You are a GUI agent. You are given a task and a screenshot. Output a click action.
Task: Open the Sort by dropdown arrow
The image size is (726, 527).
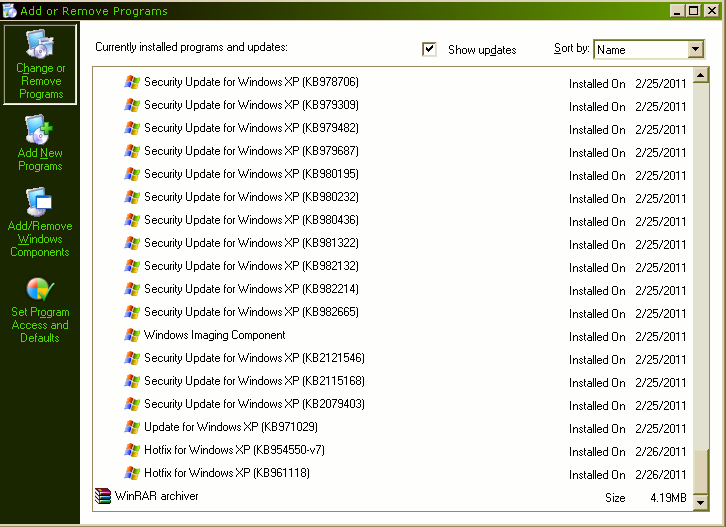click(x=695, y=49)
